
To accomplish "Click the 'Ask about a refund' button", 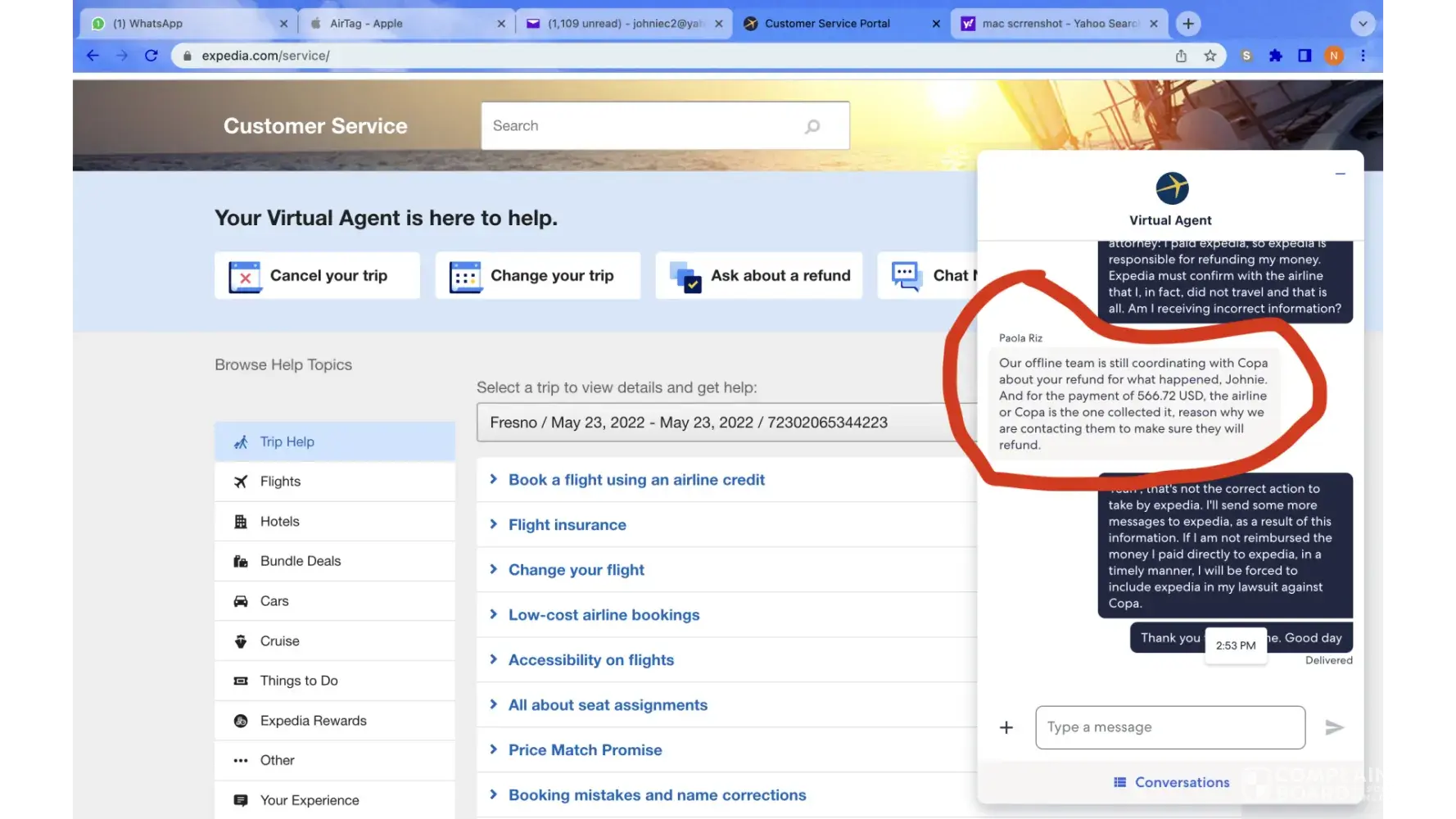I will (x=759, y=276).
